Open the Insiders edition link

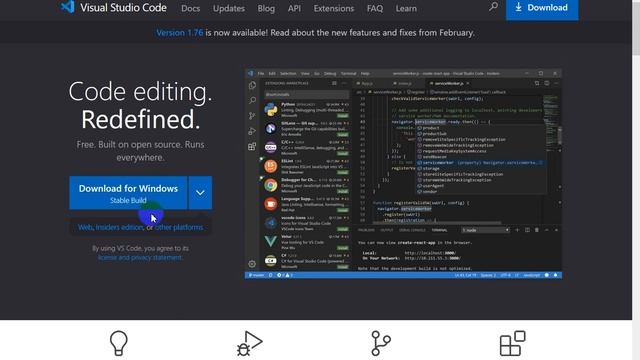119,227
